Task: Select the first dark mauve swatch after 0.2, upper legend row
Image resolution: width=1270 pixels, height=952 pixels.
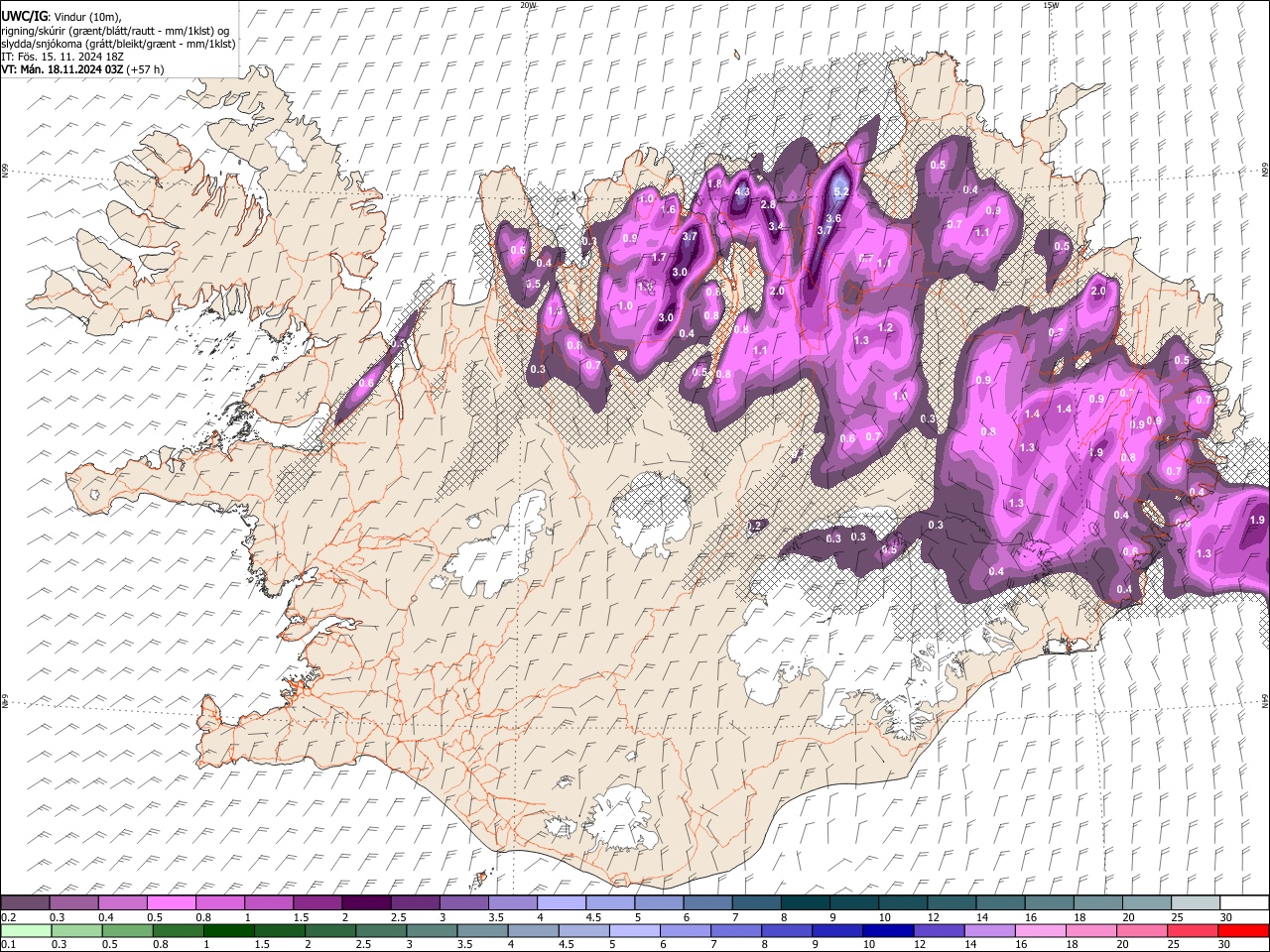Action: point(25,903)
